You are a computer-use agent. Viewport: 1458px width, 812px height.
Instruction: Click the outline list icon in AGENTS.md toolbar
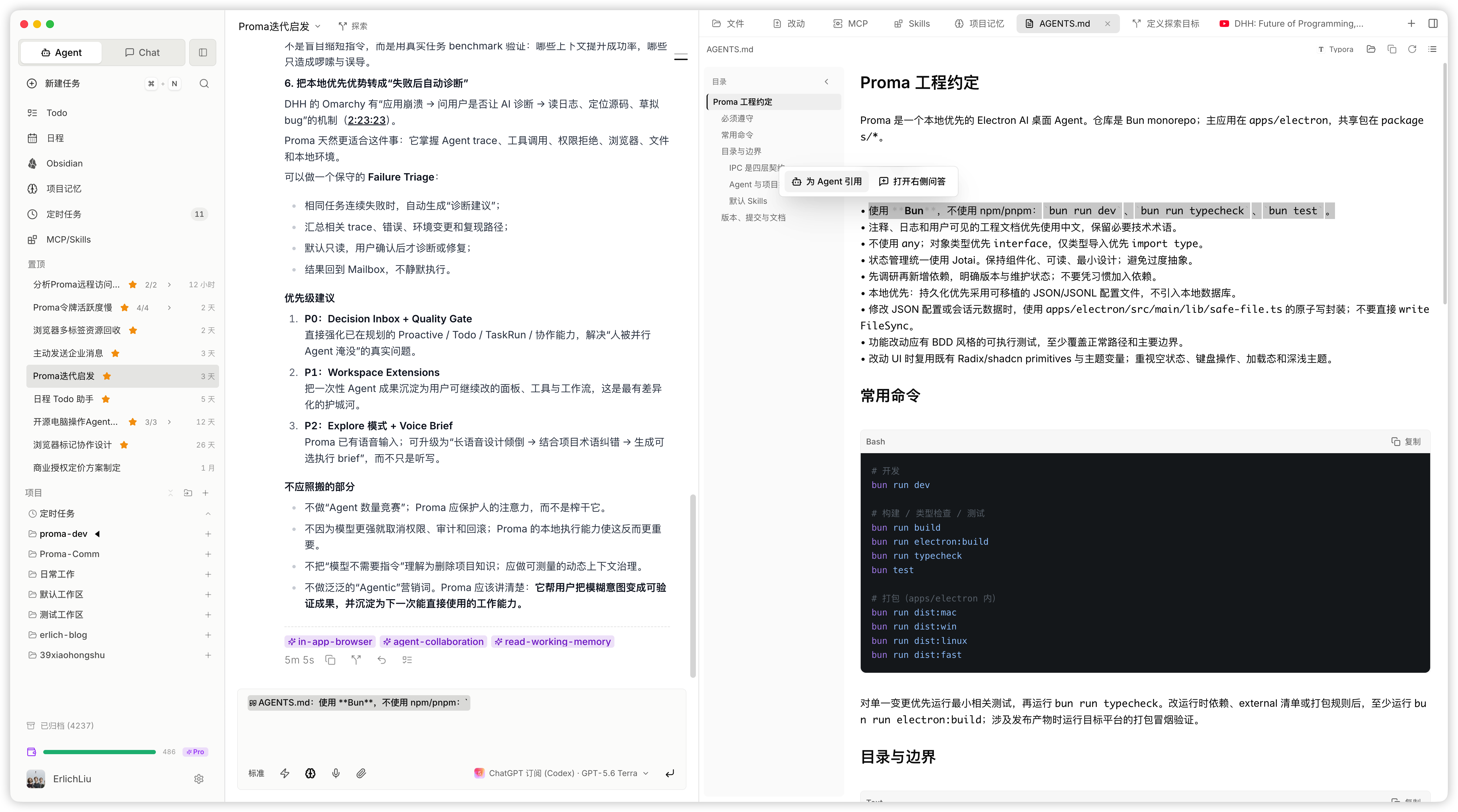[x=1432, y=49]
